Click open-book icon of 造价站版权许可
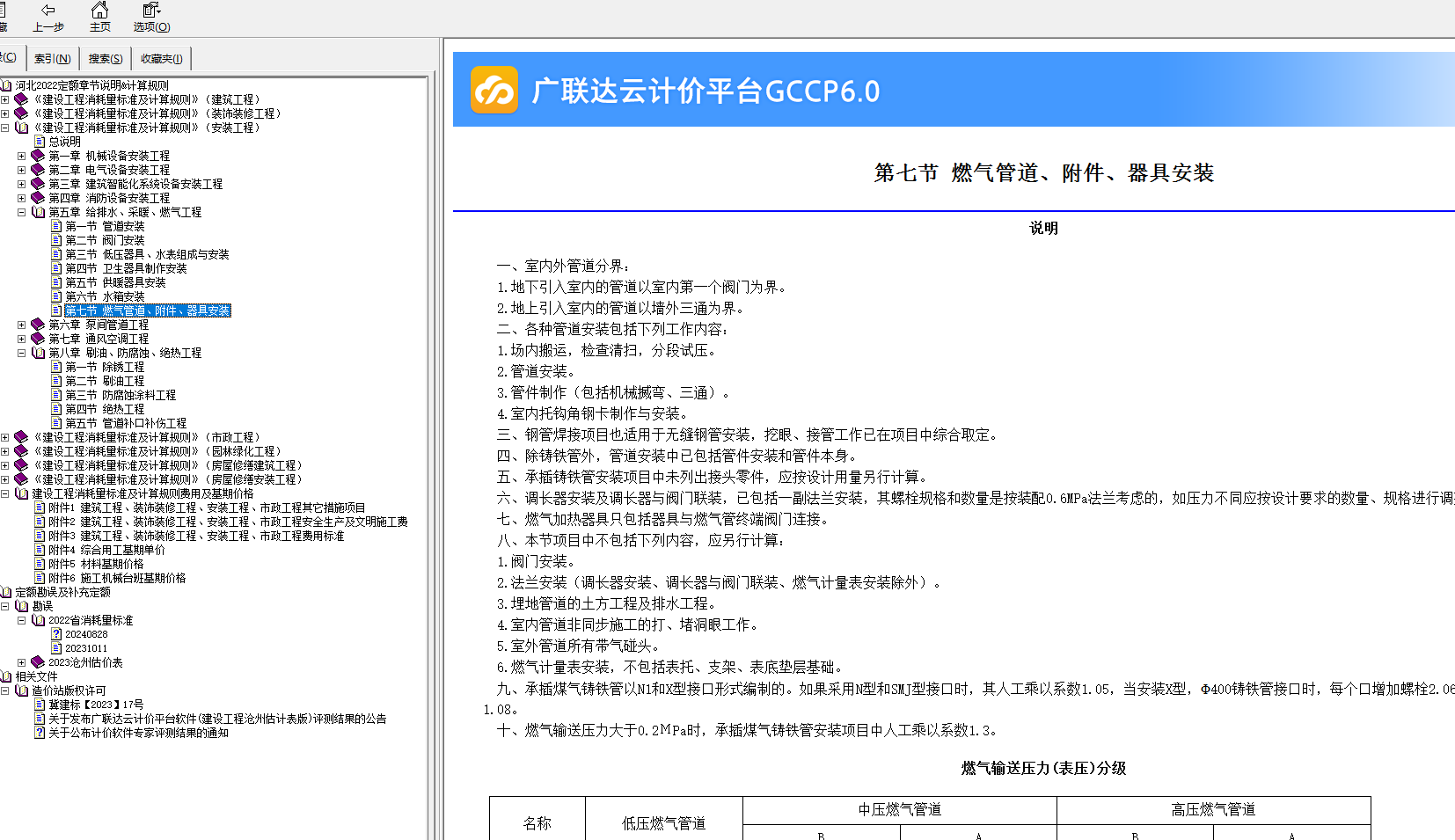Screen dimensions: 1455x840 (21, 690)
